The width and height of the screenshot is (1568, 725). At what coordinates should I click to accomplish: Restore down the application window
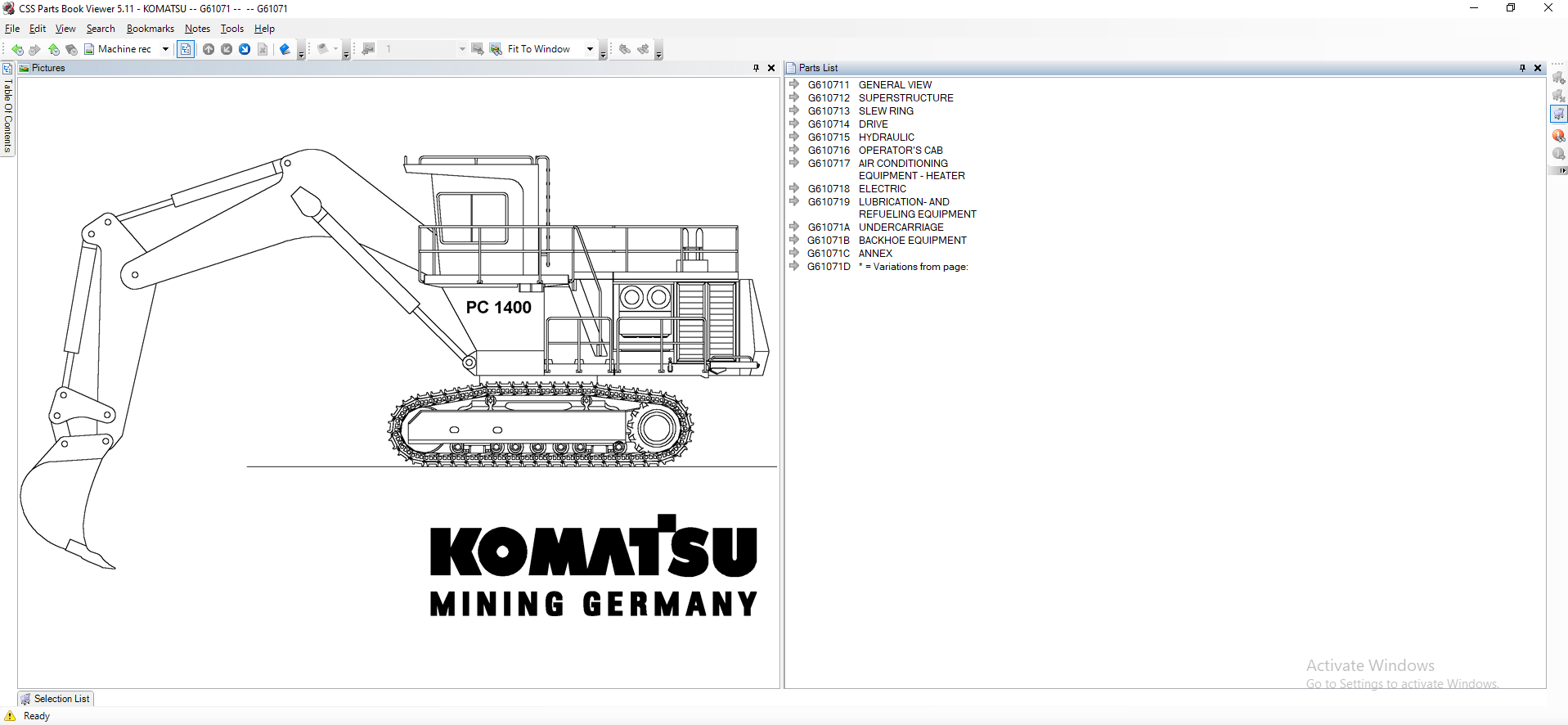[1511, 8]
